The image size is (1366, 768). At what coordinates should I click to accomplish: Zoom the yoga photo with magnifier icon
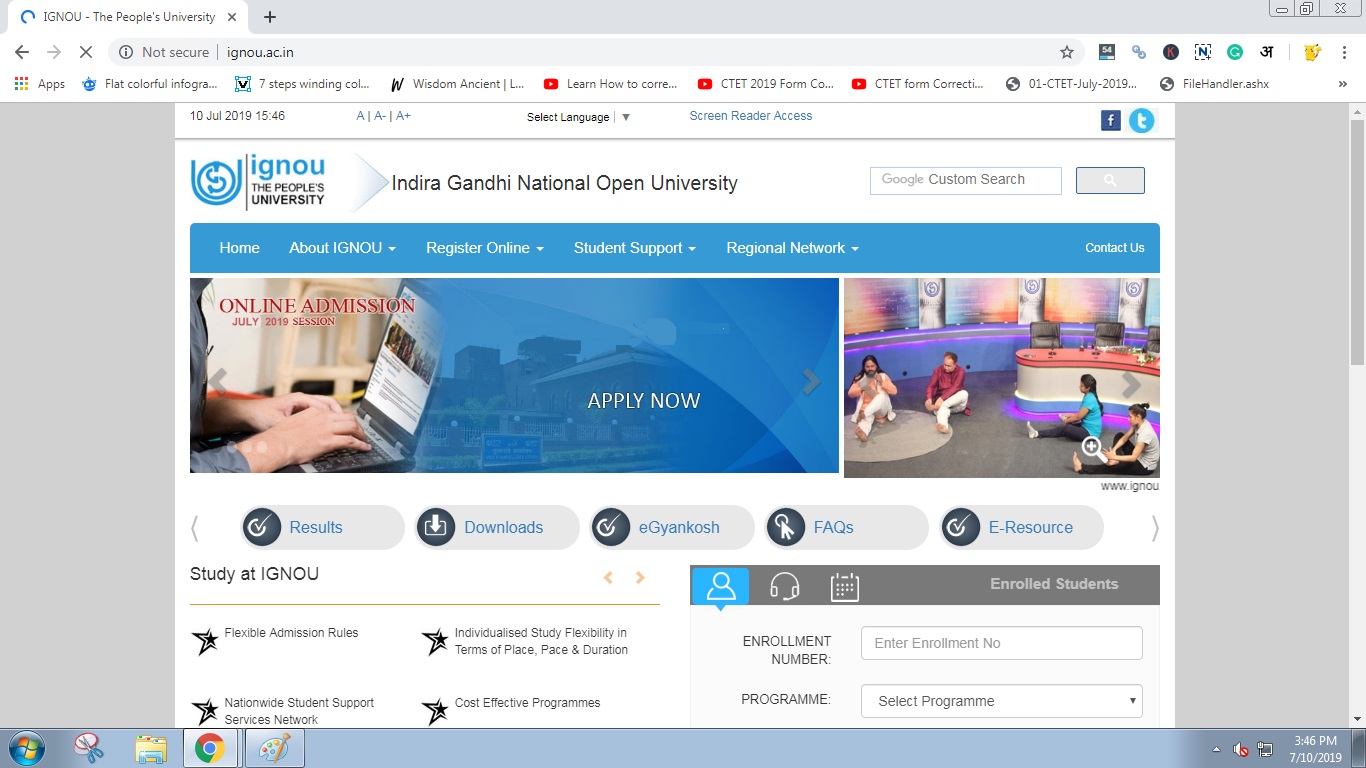(1094, 449)
